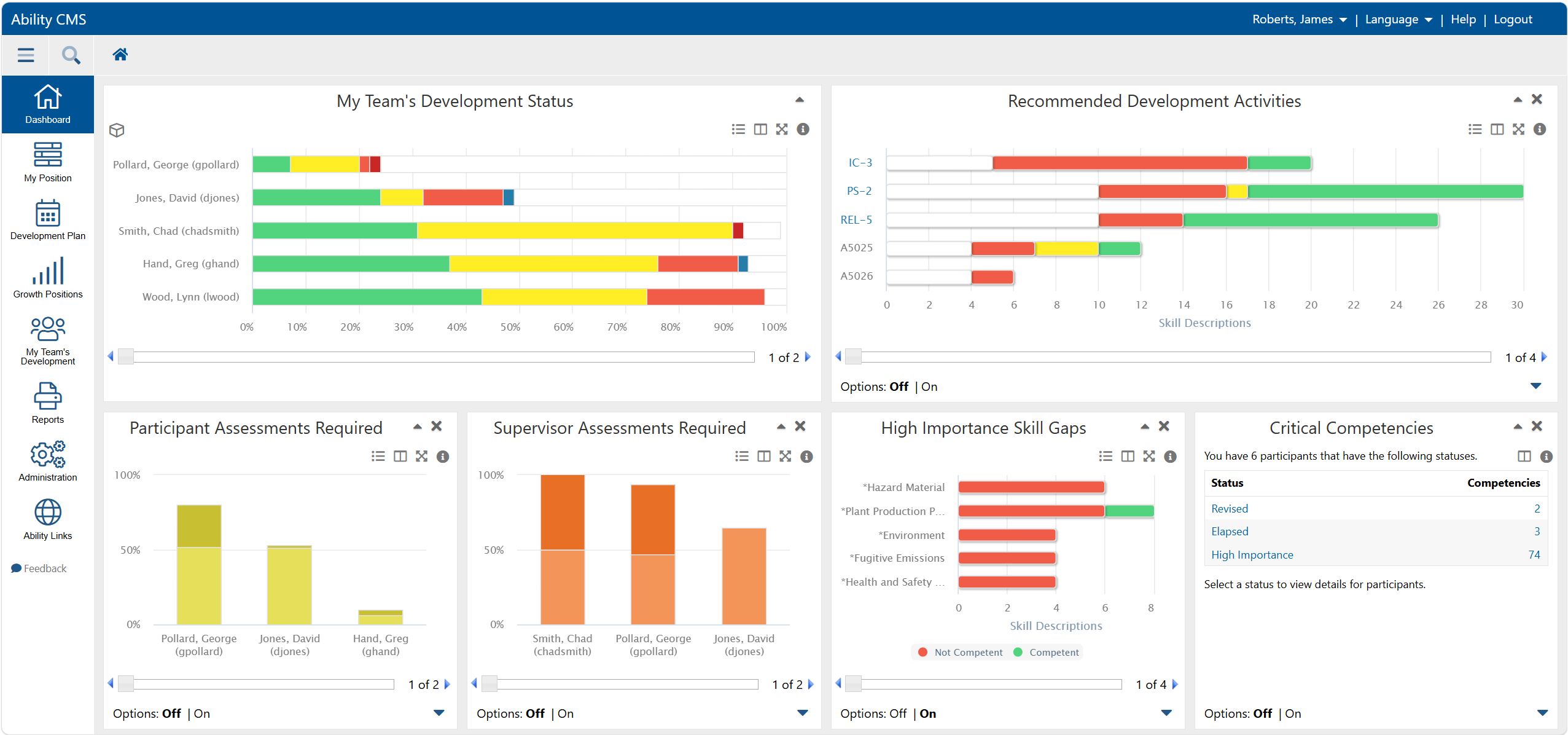Expand High Importance Skill Gaps to fullscreen
This screenshot has width=1568, height=735.
[x=1149, y=456]
